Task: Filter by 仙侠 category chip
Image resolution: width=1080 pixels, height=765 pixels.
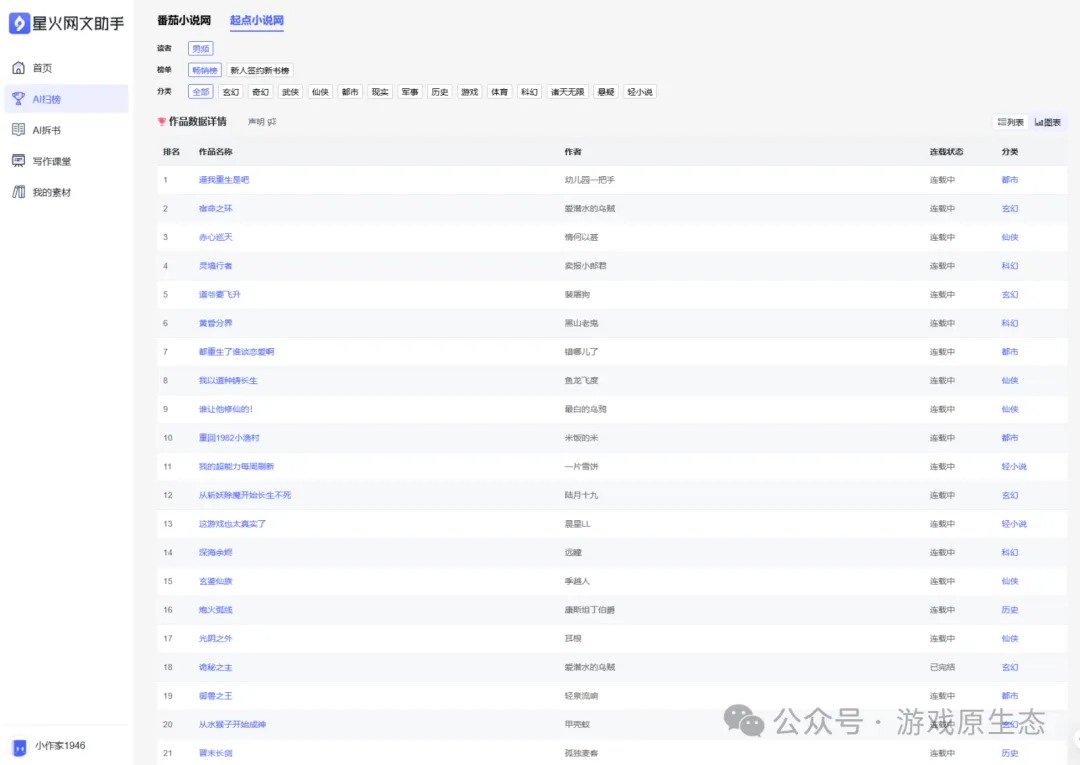Action: (x=320, y=92)
